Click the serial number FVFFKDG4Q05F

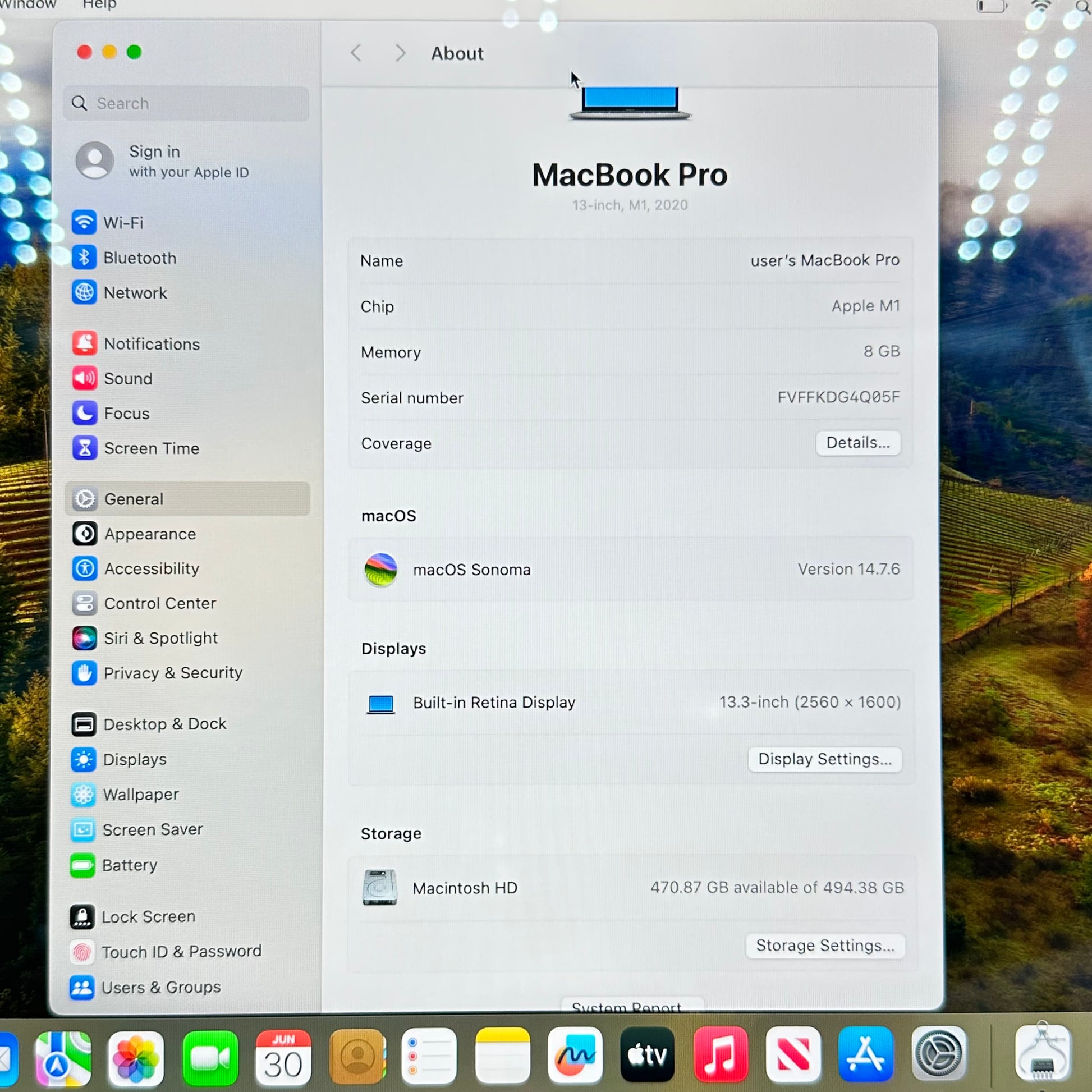(838, 397)
